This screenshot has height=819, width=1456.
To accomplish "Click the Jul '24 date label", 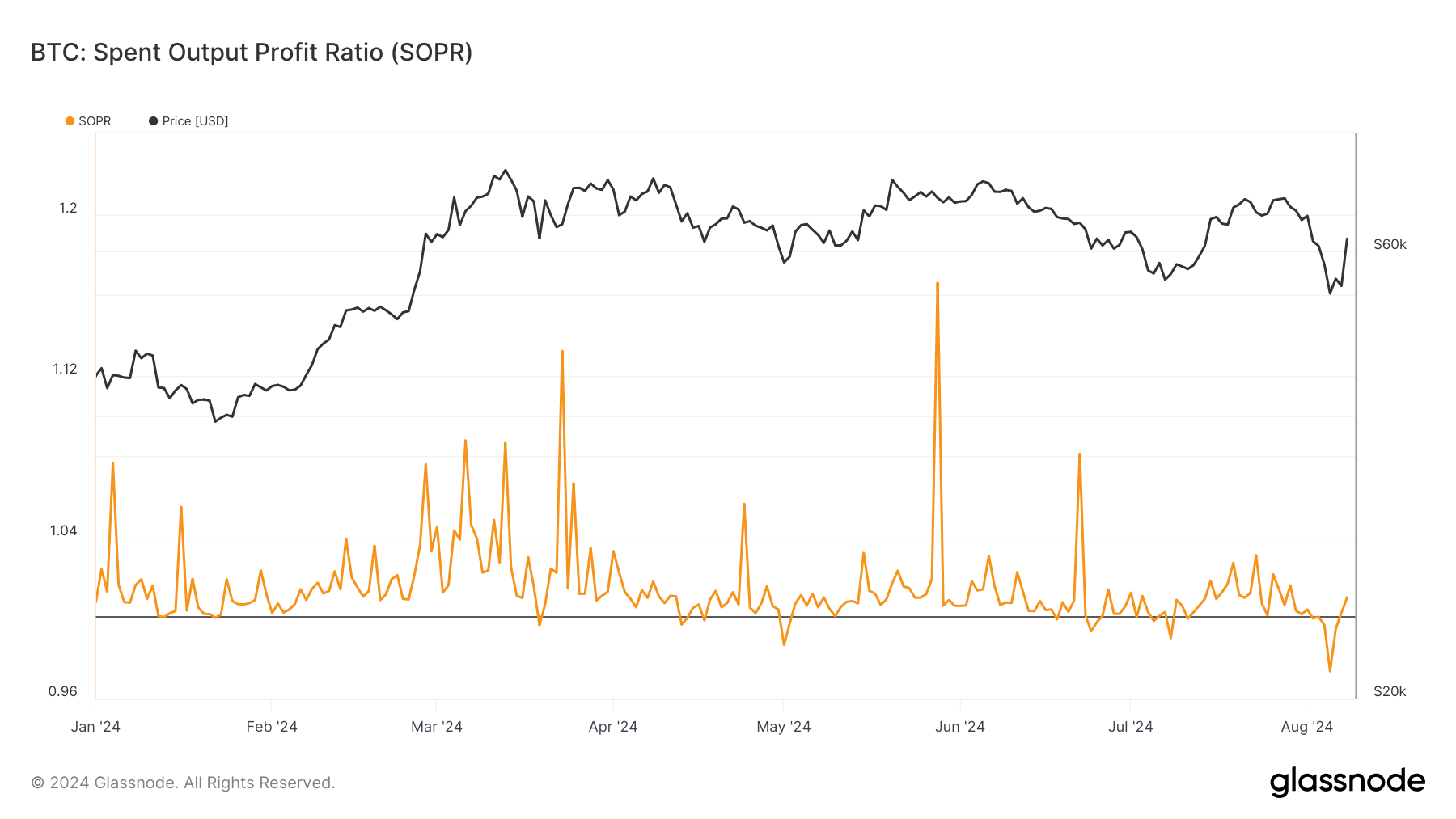I will (x=1131, y=726).
